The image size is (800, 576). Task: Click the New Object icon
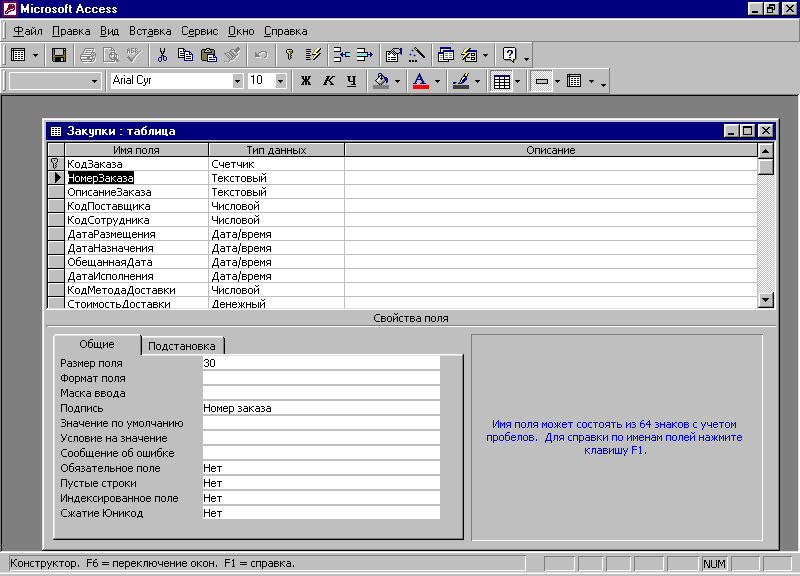469,55
